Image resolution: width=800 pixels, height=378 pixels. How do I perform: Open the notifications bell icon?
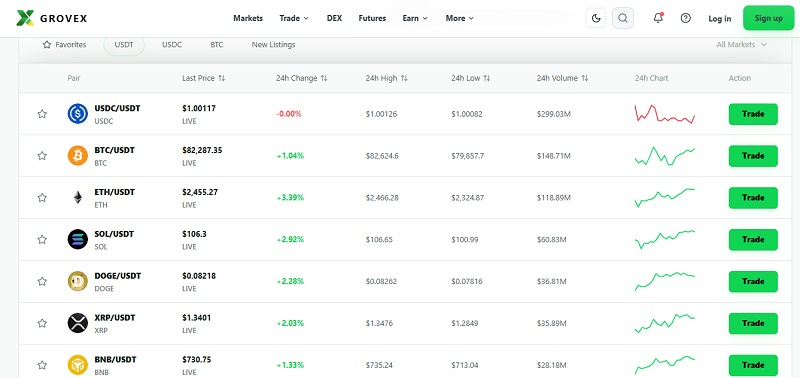(x=658, y=18)
